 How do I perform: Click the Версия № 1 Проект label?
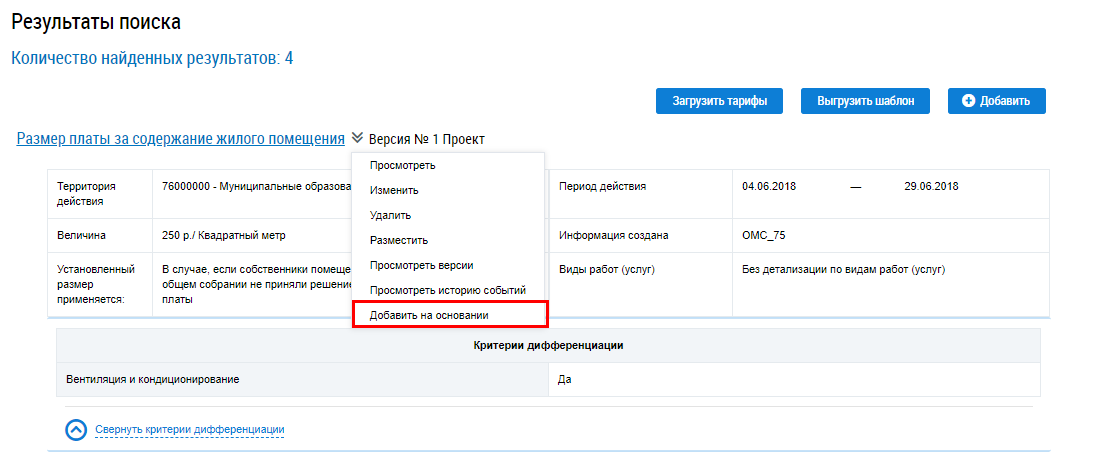(x=426, y=140)
